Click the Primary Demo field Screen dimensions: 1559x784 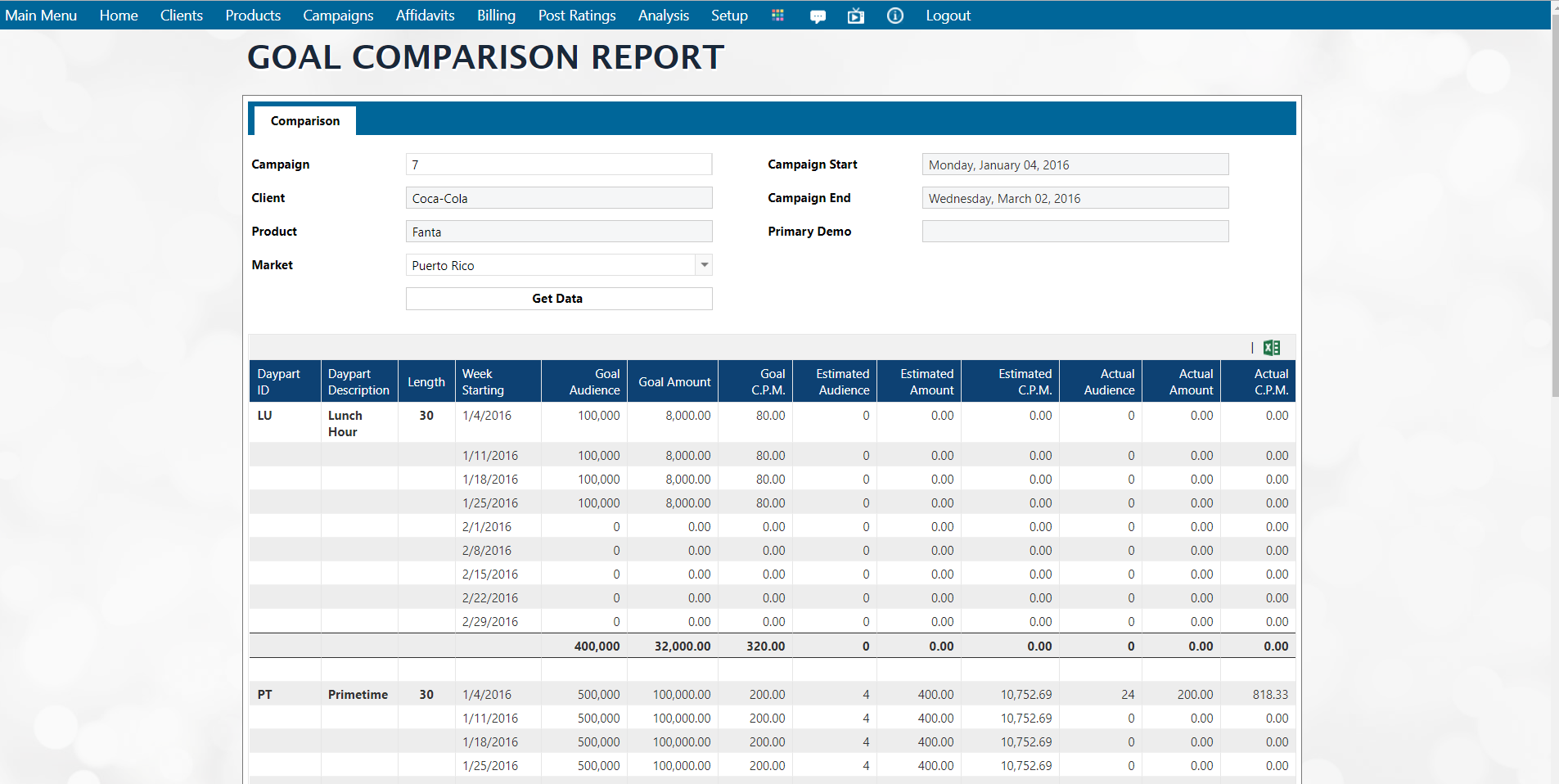pos(1075,232)
